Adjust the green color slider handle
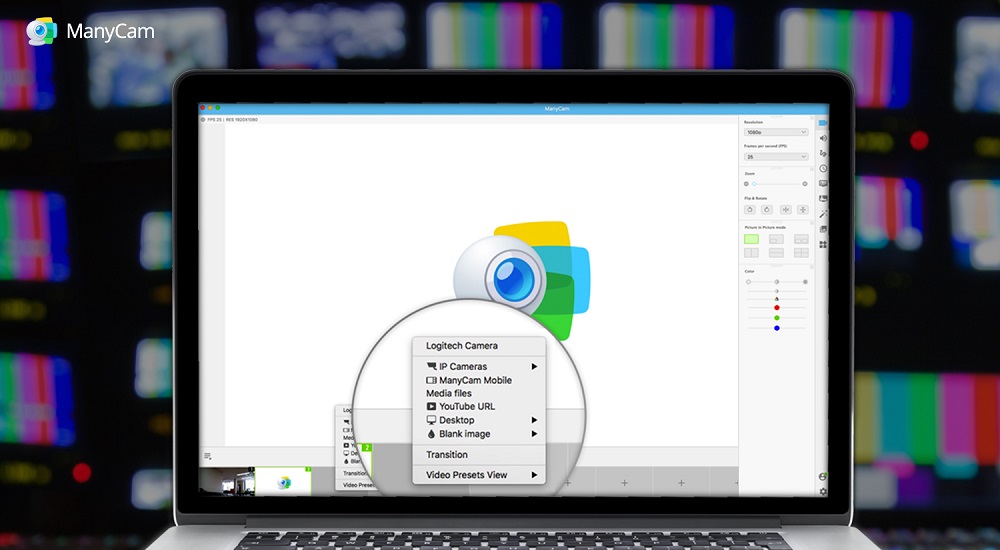The height and width of the screenshot is (550, 1000). tap(777, 318)
